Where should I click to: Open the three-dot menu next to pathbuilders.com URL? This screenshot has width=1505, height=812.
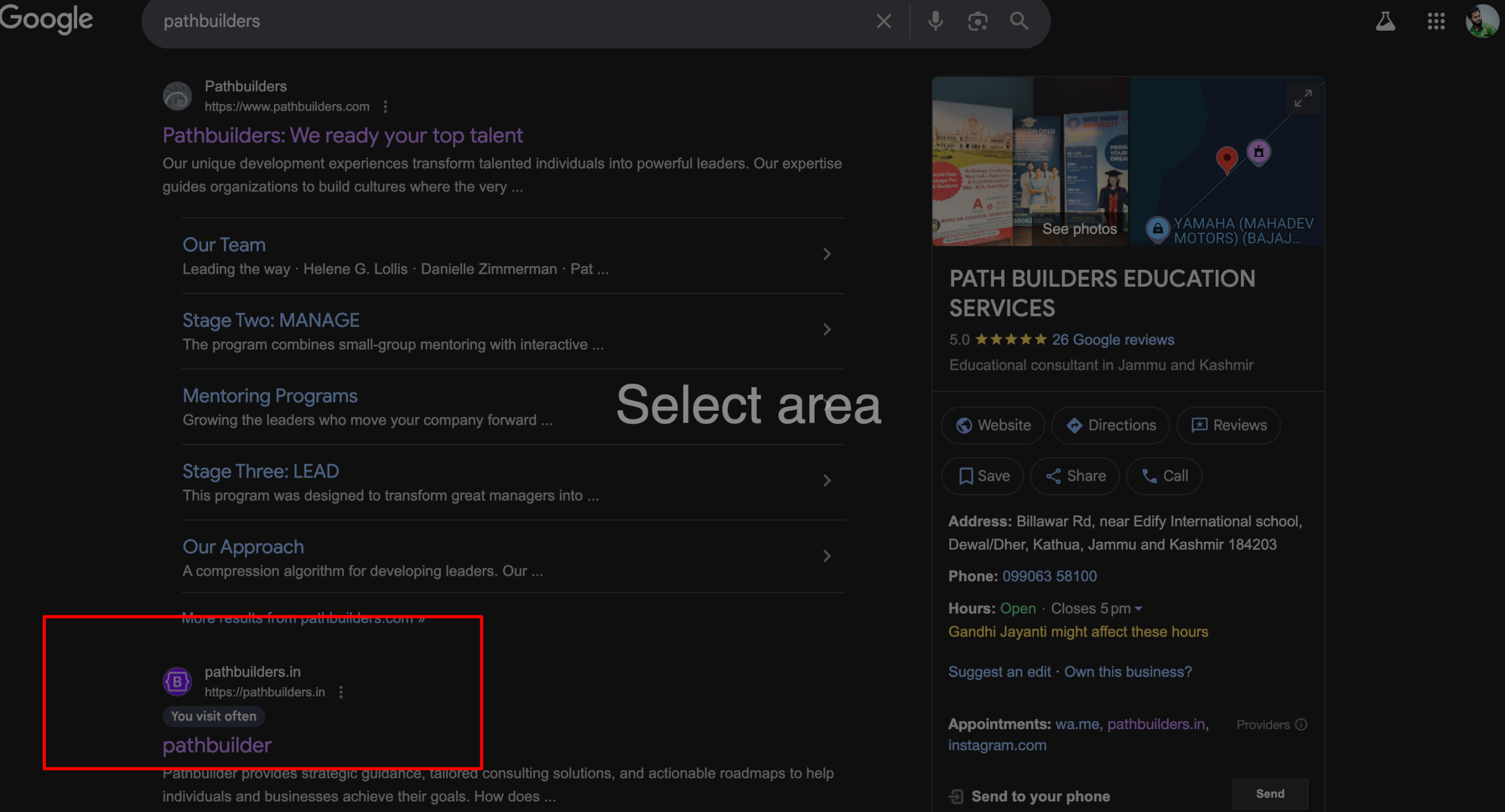(x=385, y=106)
